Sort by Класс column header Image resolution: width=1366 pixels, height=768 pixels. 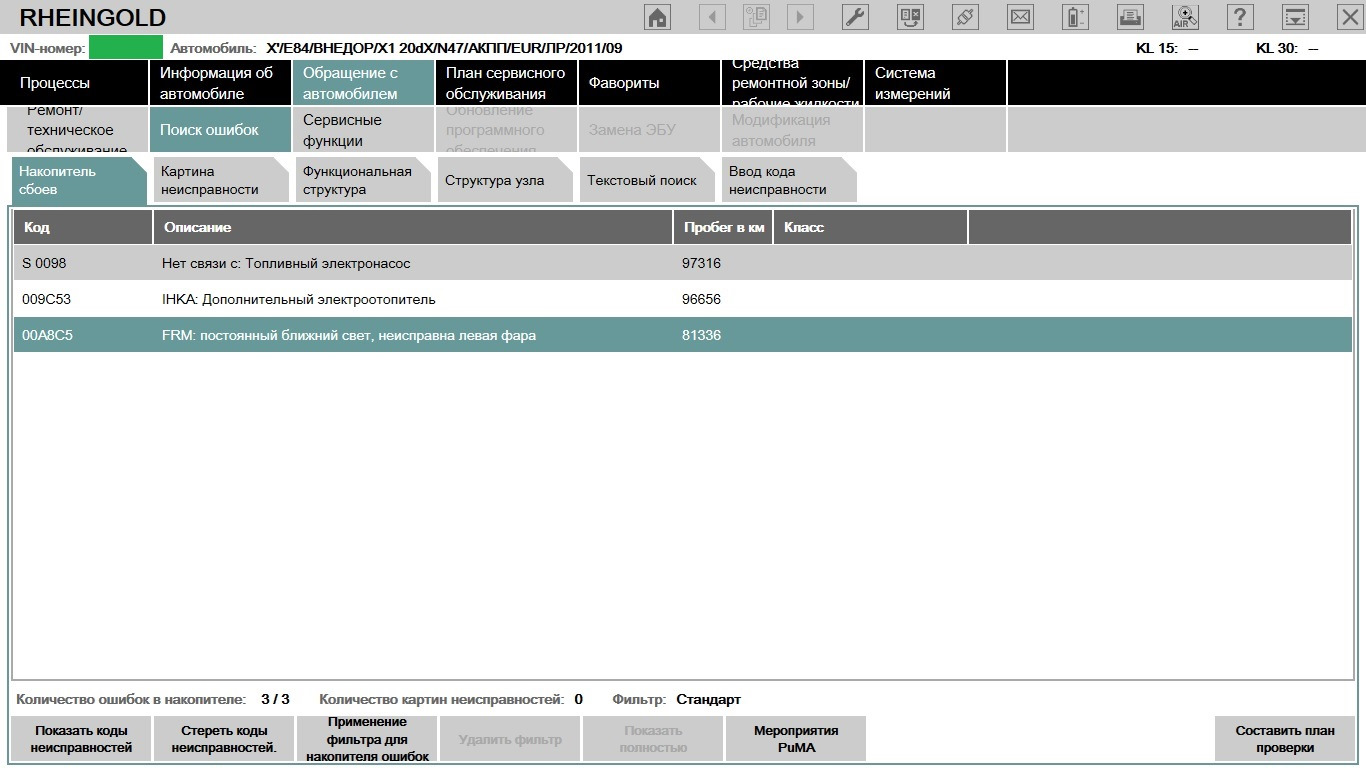pos(870,227)
